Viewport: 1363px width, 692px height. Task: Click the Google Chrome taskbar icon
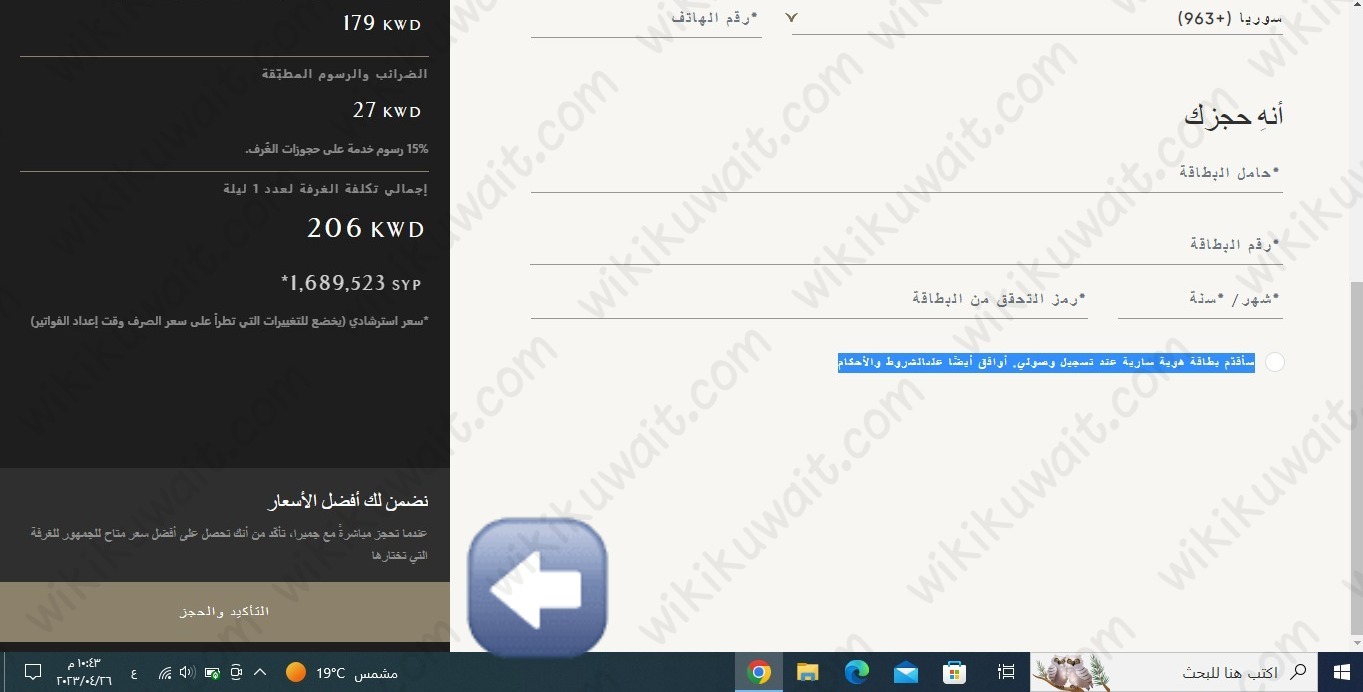point(759,672)
